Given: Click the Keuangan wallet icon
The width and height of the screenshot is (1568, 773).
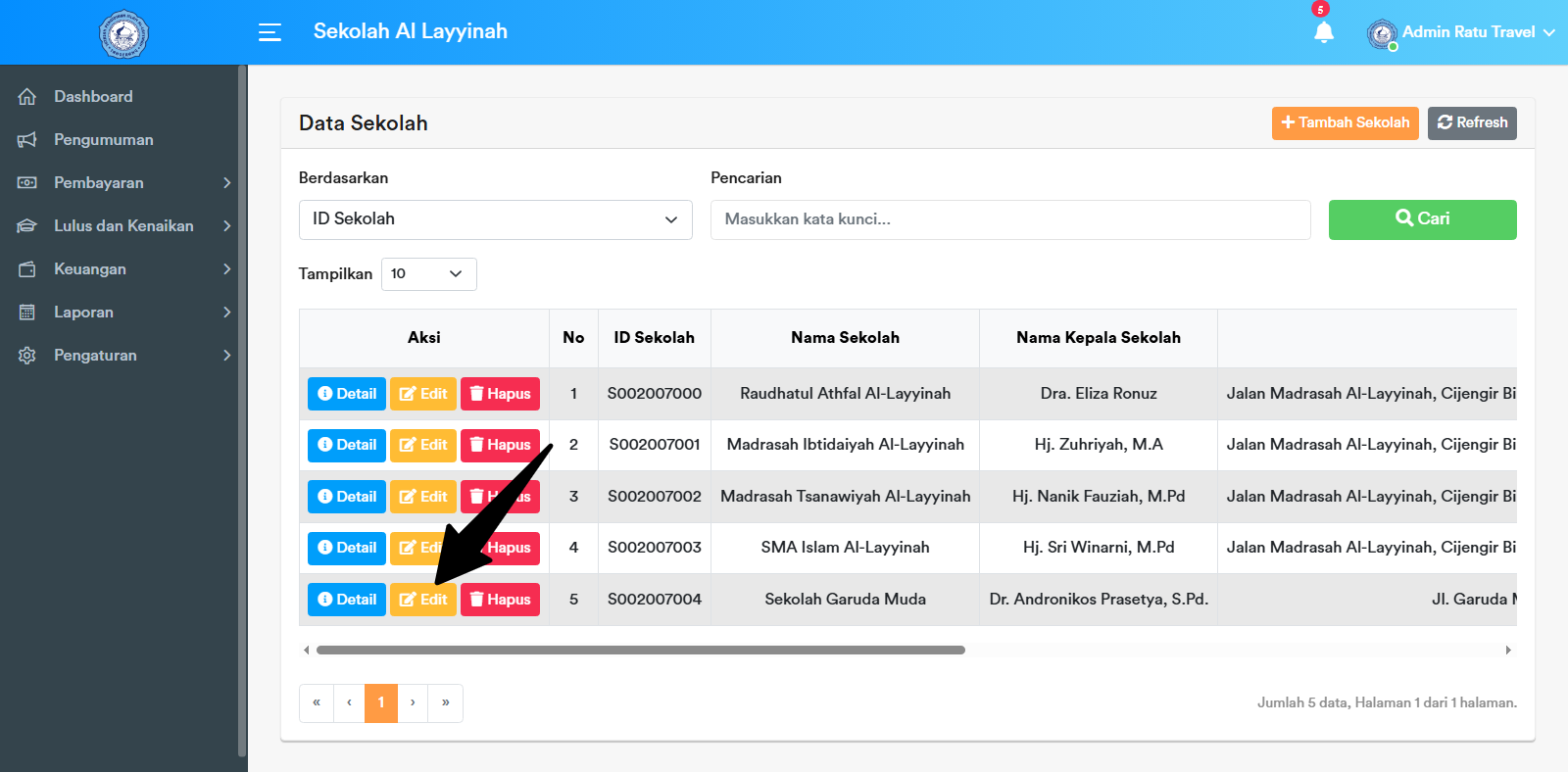Looking at the screenshot, I should pyautogui.click(x=27, y=269).
